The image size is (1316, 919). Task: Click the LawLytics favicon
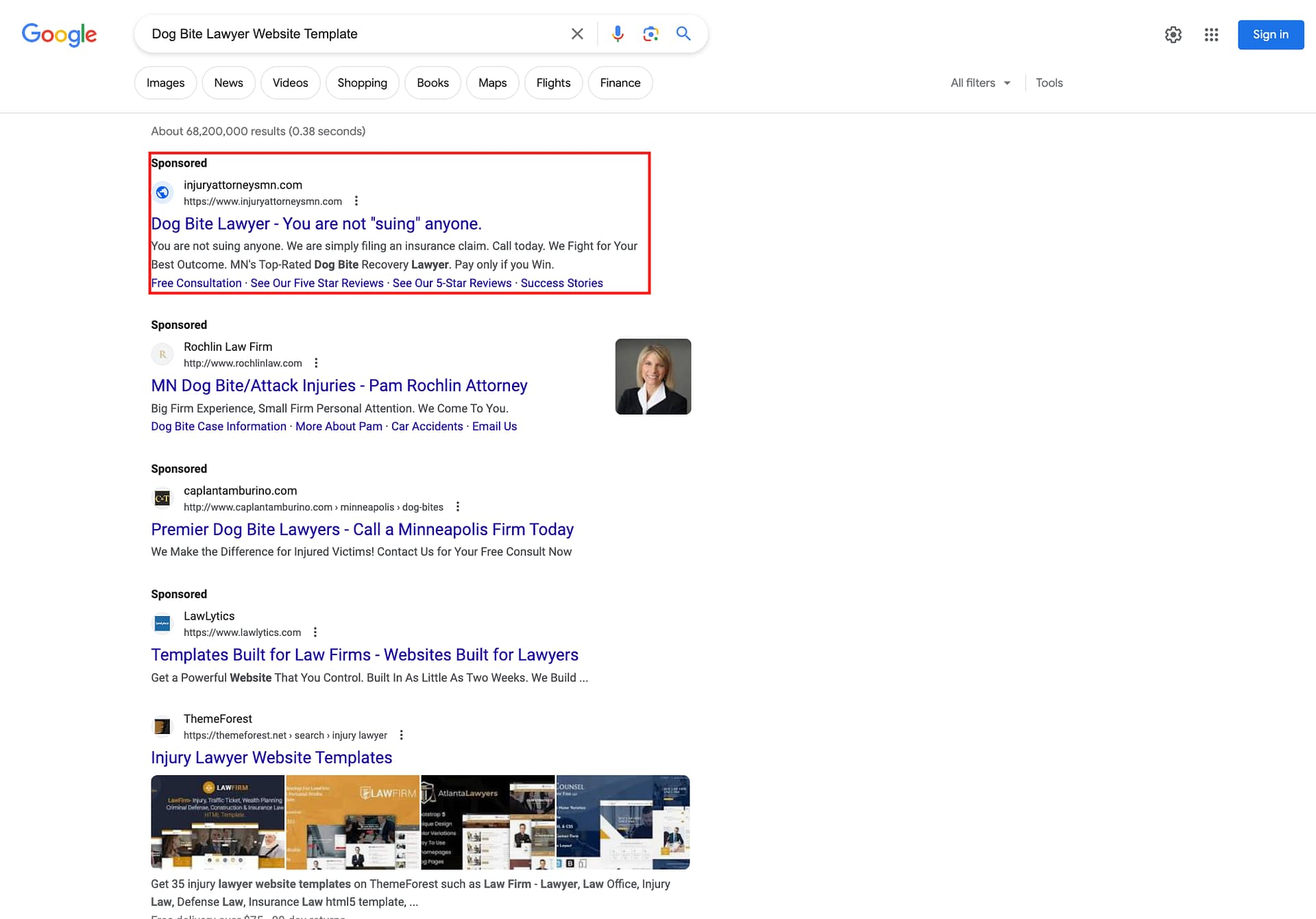point(162,624)
